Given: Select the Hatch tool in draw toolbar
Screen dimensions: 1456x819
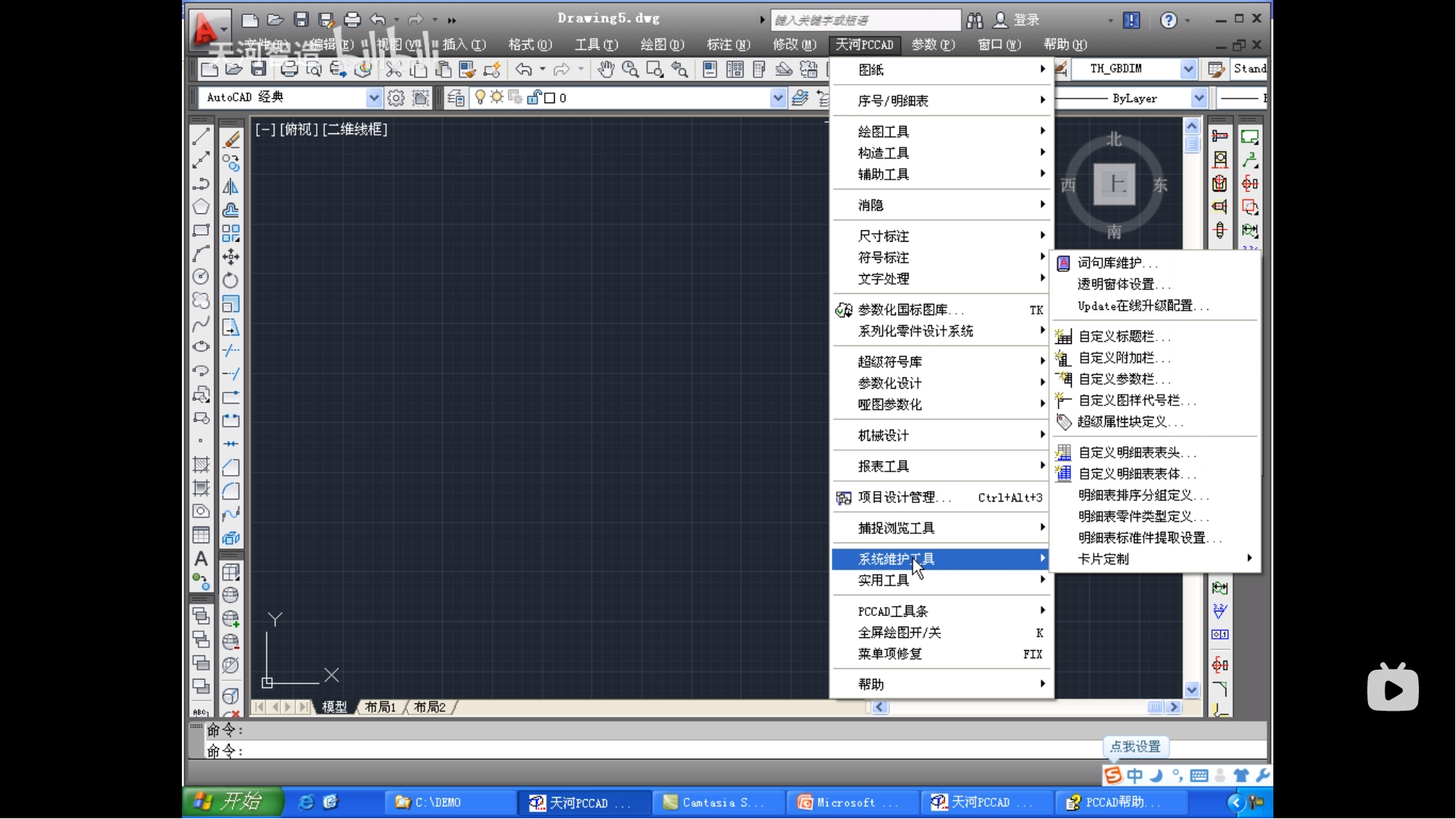Looking at the screenshot, I should pos(201,464).
